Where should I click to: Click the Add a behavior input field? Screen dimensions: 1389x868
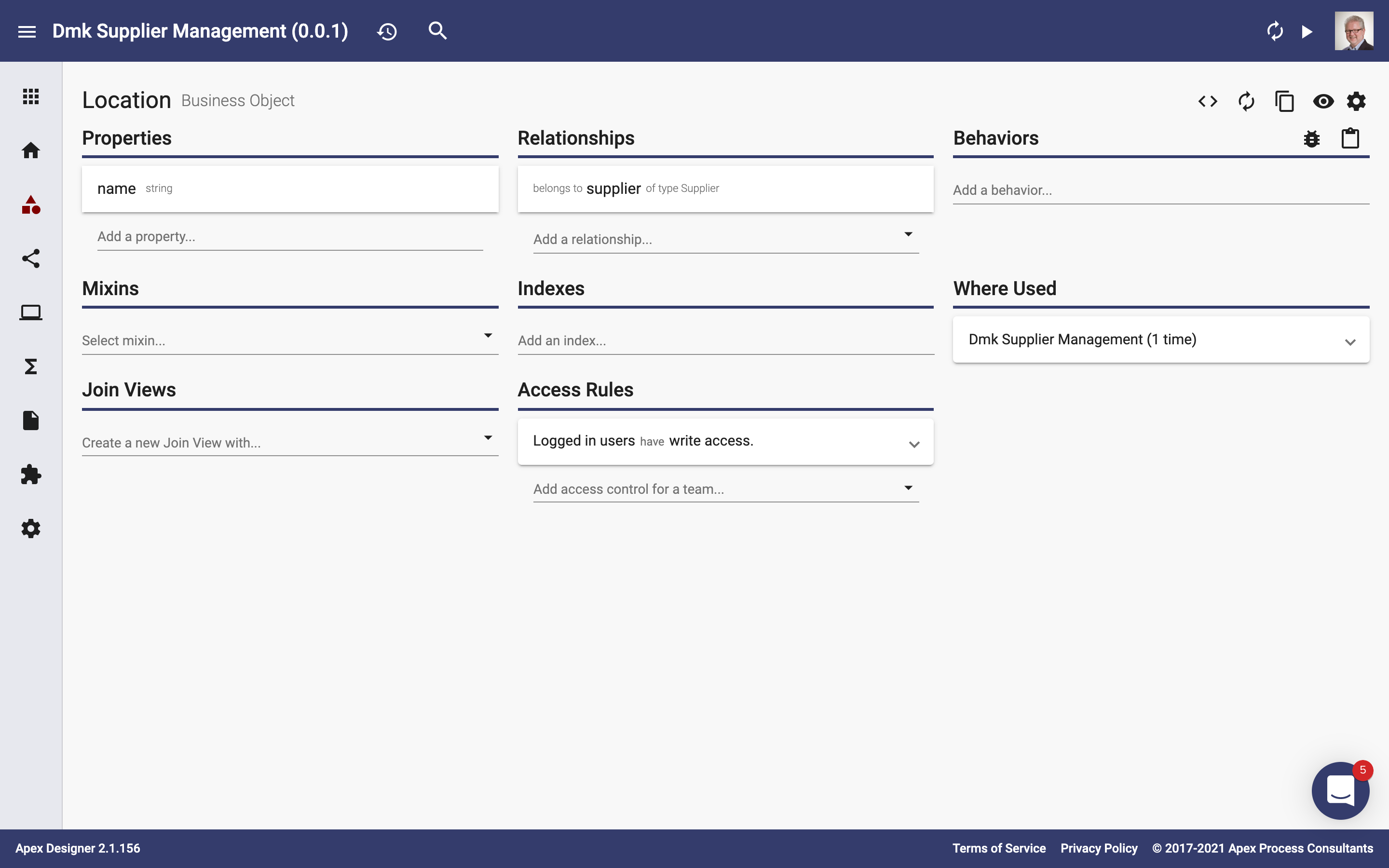pos(1160,190)
